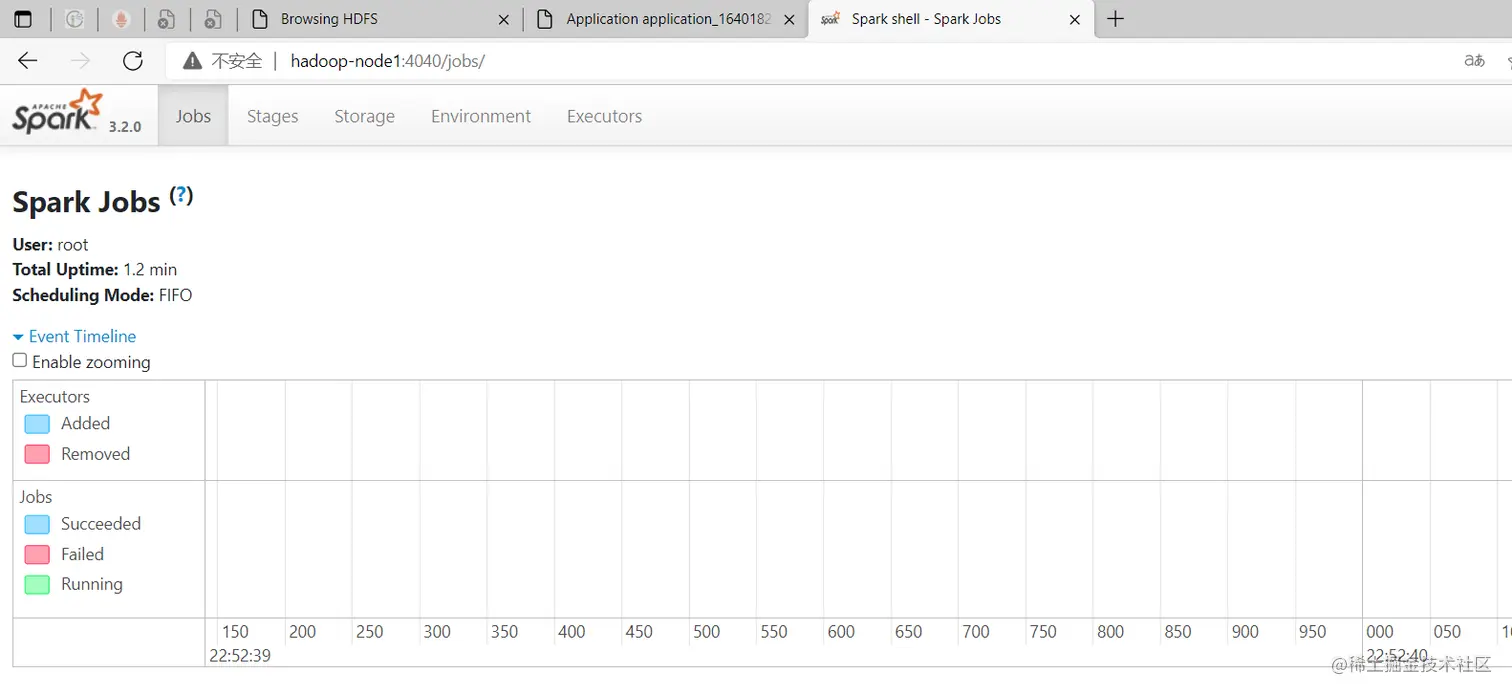Click the Jobs Succeeded blue swatch
The height and width of the screenshot is (695, 1512).
click(x=37, y=524)
